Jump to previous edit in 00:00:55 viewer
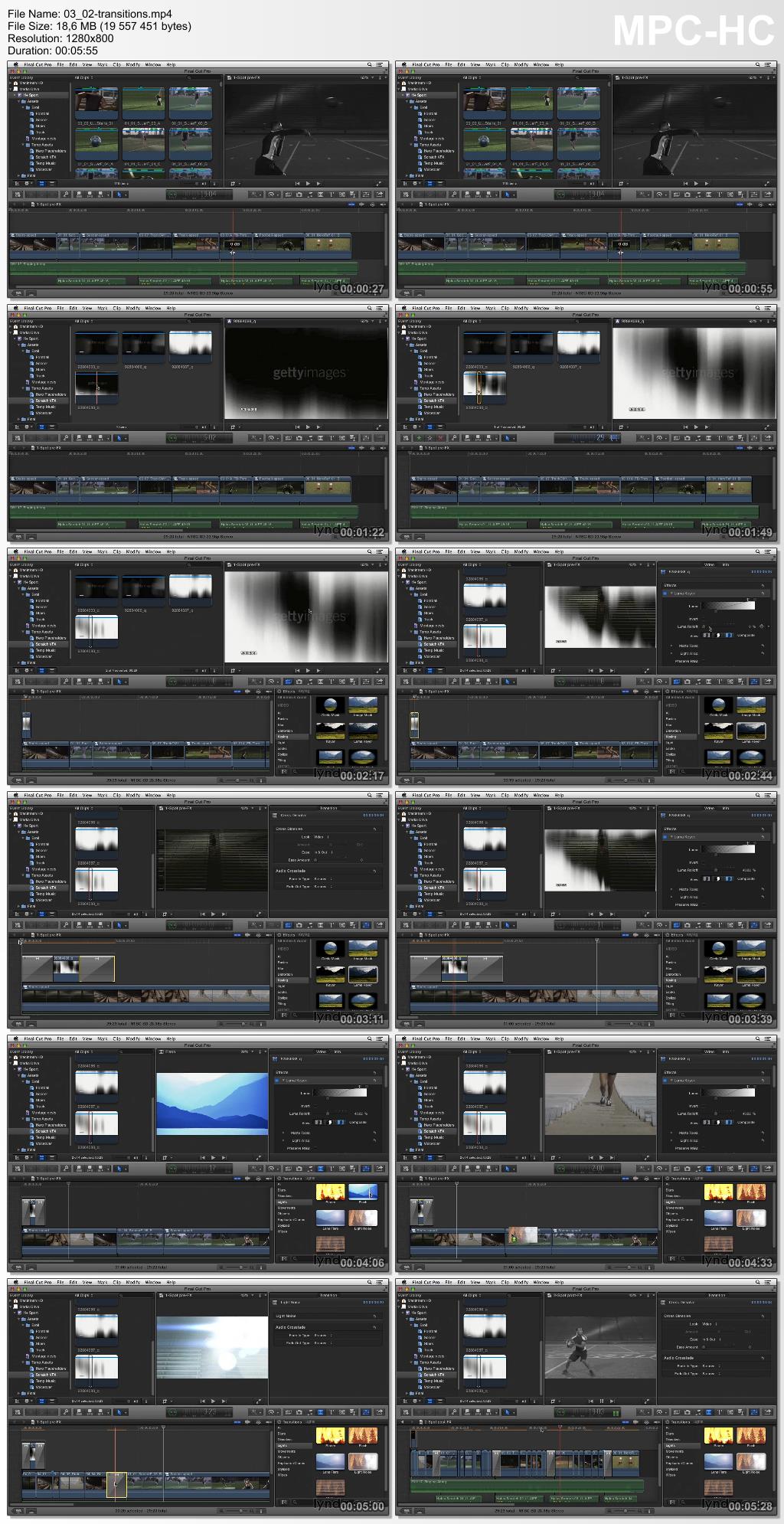 tap(685, 184)
